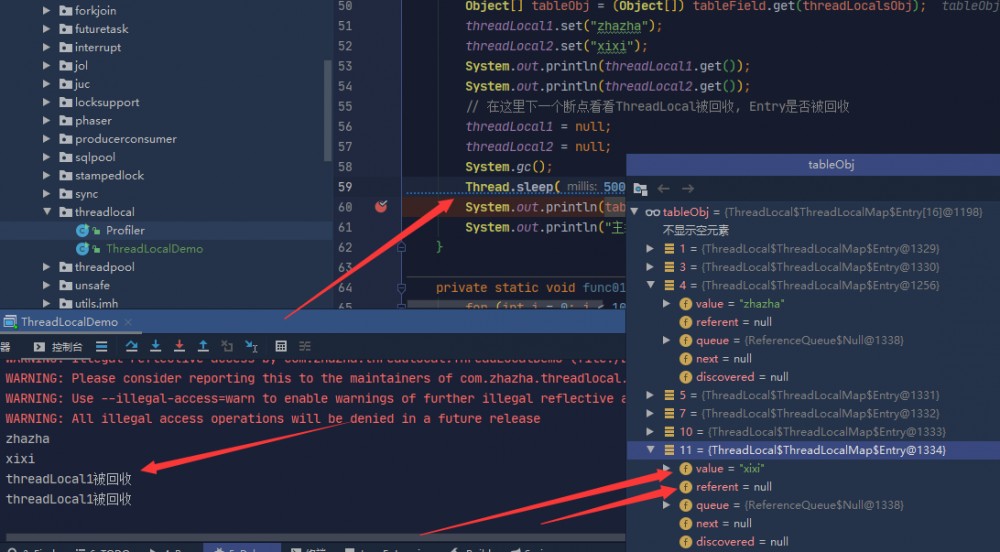
Task: Expand array entry 10 in tableObj
Action: click(x=650, y=432)
